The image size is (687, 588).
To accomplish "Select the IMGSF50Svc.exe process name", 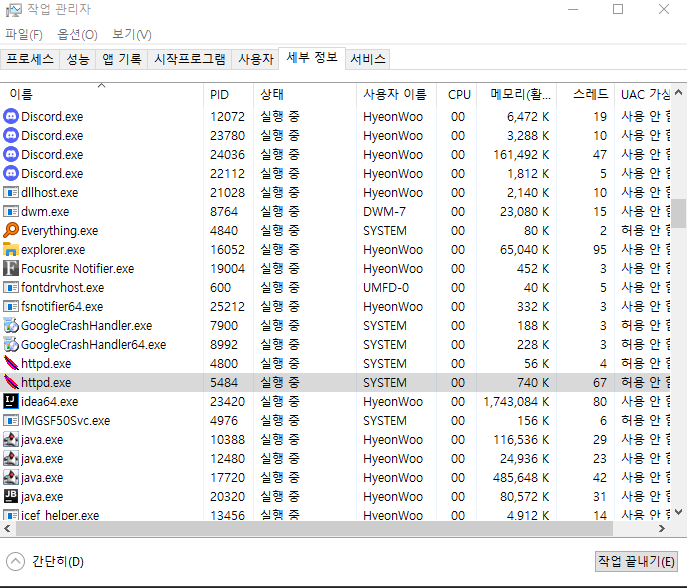I will [x=65, y=420].
